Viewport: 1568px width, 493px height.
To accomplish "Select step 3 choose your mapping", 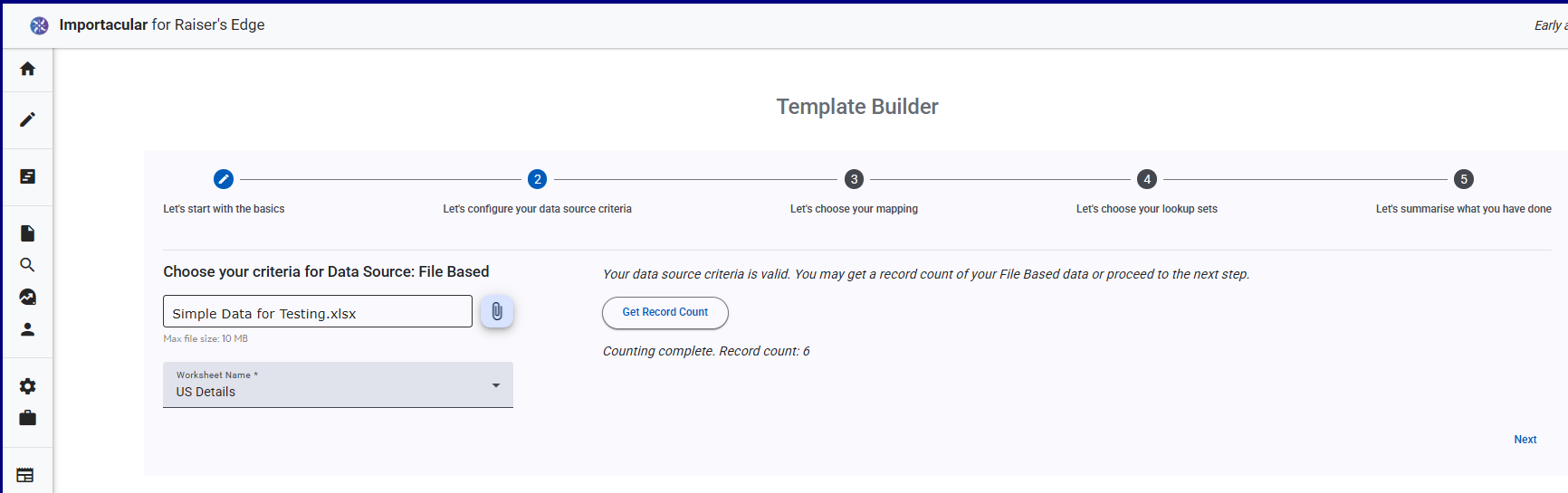I will click(854, 179).
